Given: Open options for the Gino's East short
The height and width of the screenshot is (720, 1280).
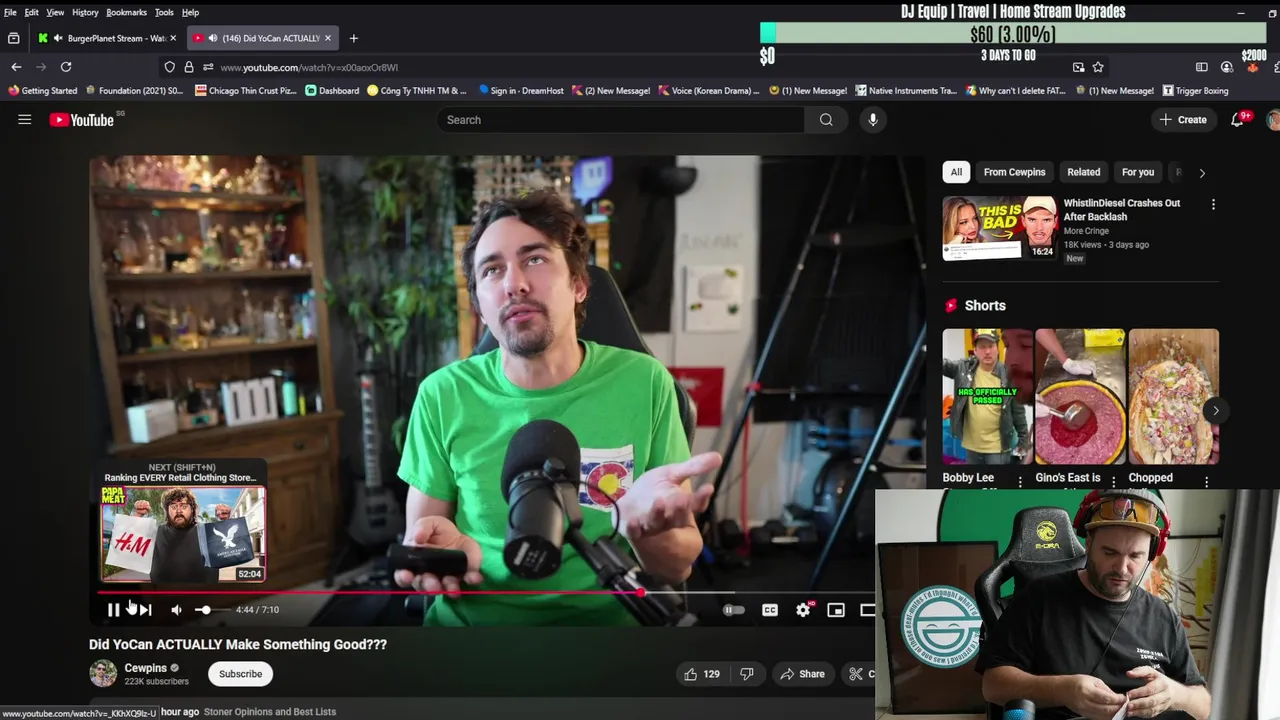Looking at the screenshot, I should click(1113, 482).
